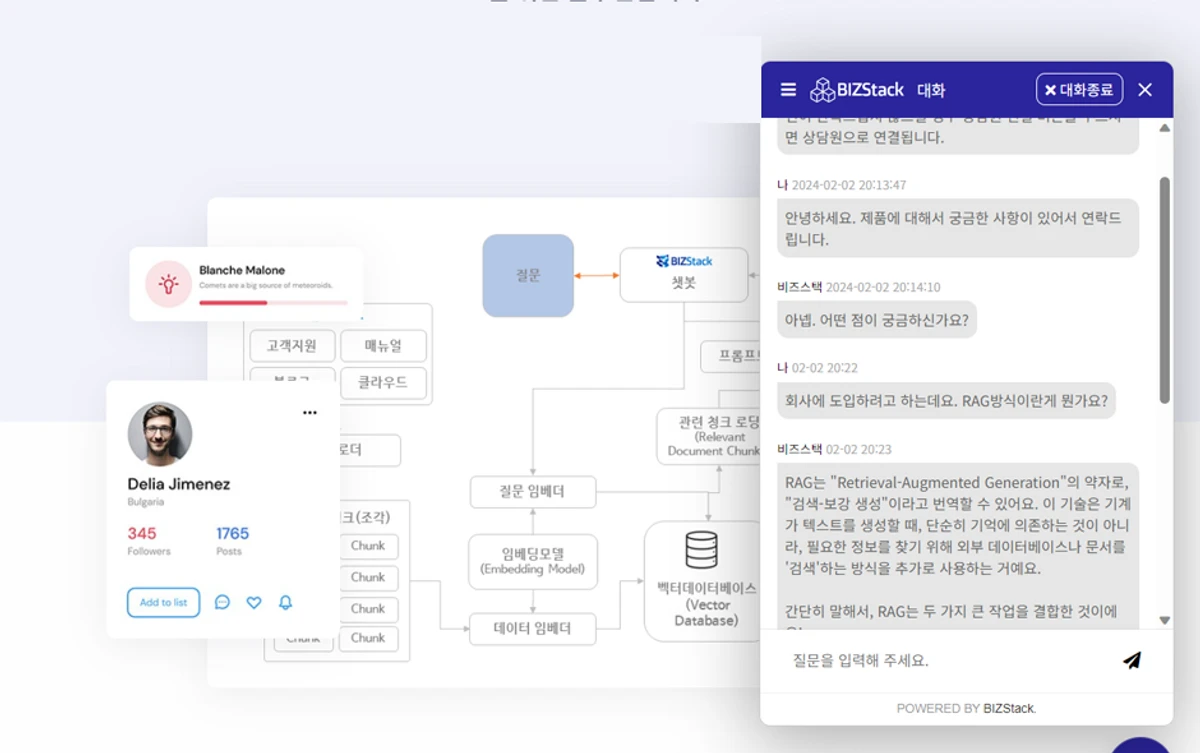Click the message 아넵. 어떤 점이 궁금하신가요?
The image size is (1200, 753).
(877, 320)
